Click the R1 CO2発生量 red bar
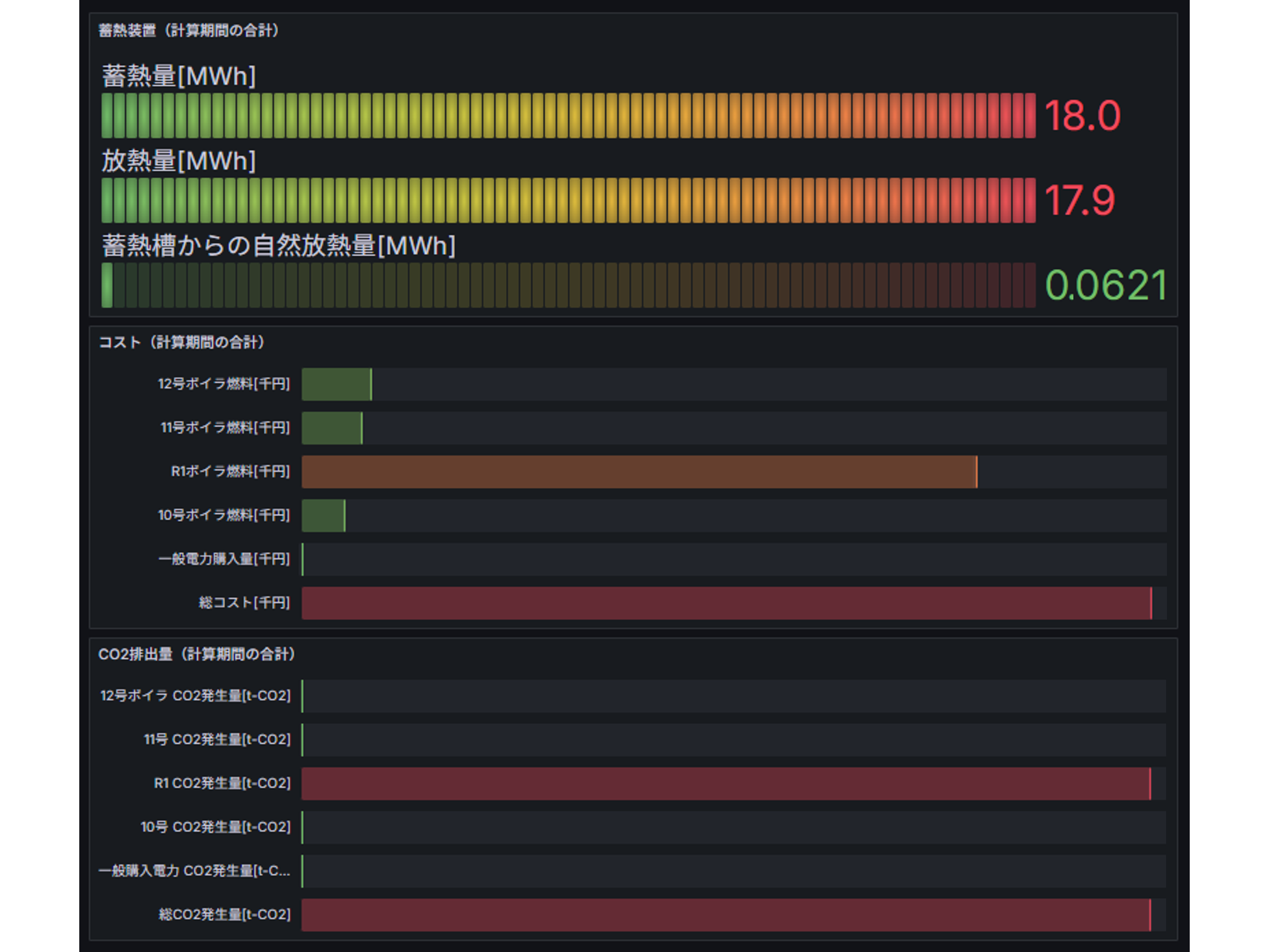 pyautogui.click(x=726, y=784)
